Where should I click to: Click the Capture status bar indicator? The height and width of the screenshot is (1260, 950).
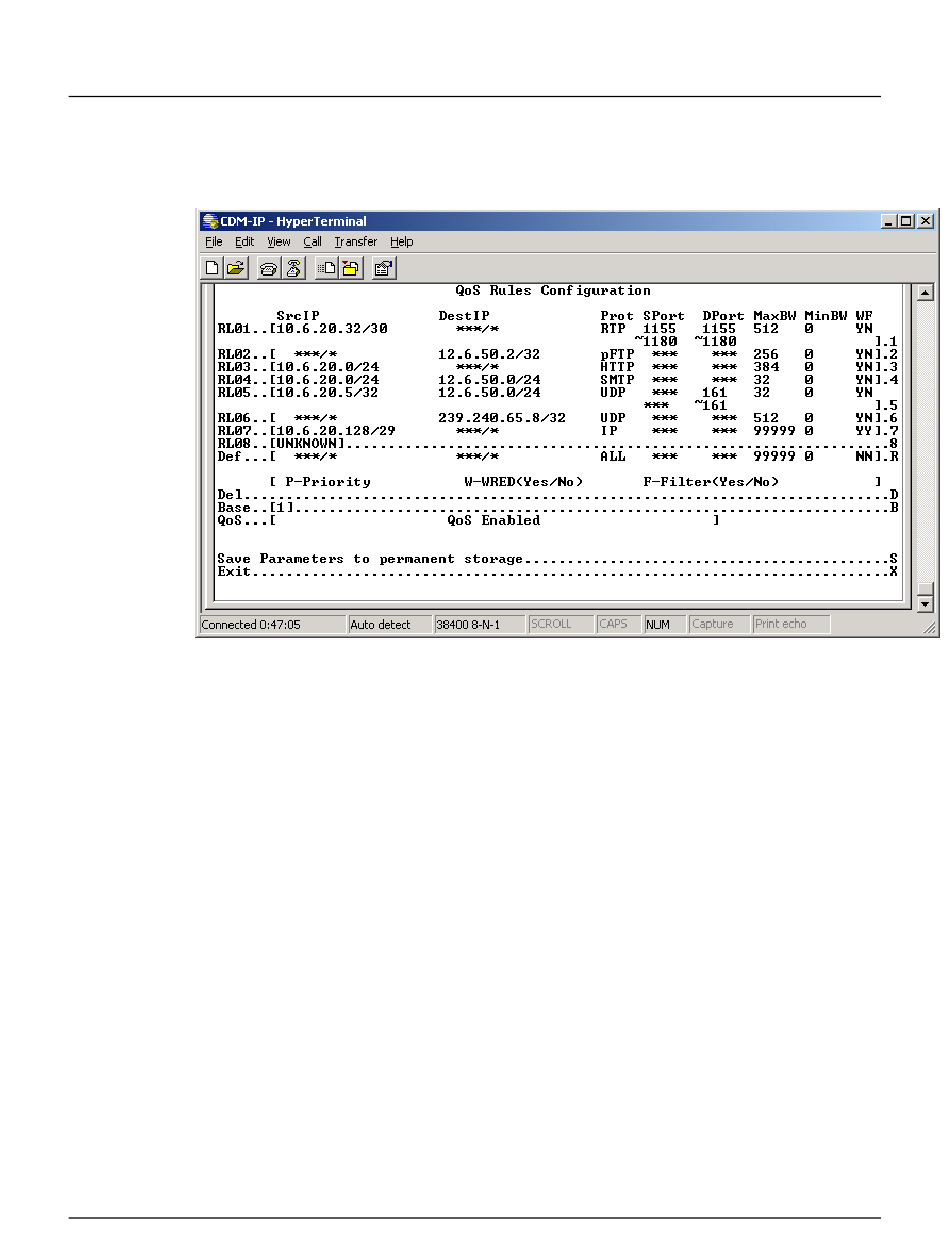714,624
